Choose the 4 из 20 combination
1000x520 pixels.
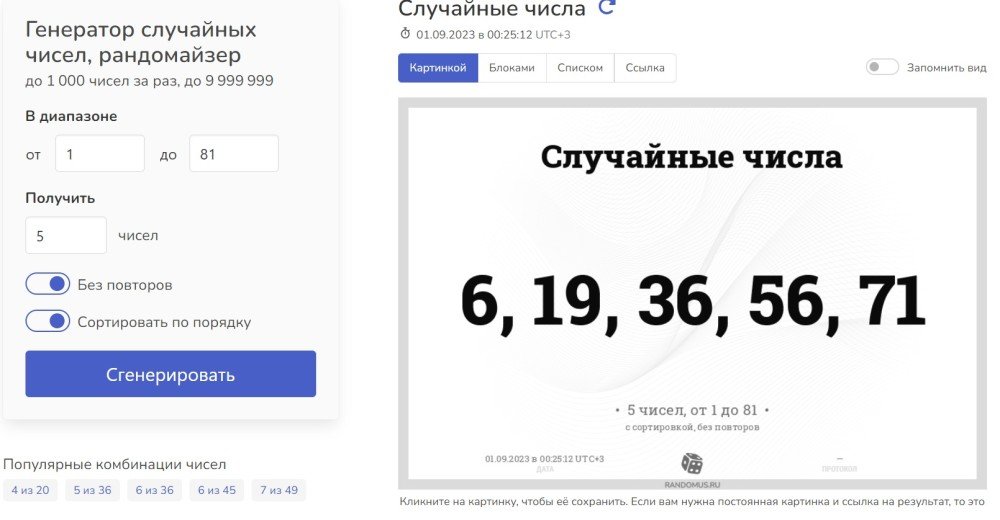coord(30,490)
